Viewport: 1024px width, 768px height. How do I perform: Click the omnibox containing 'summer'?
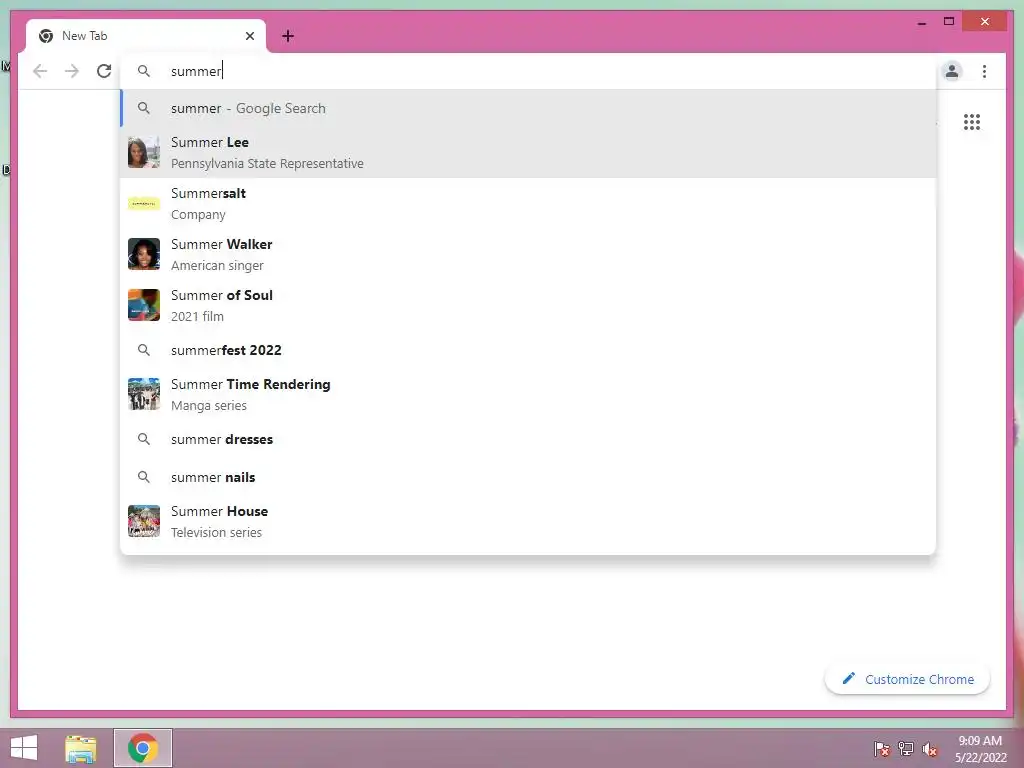click(x=529, y=71)
